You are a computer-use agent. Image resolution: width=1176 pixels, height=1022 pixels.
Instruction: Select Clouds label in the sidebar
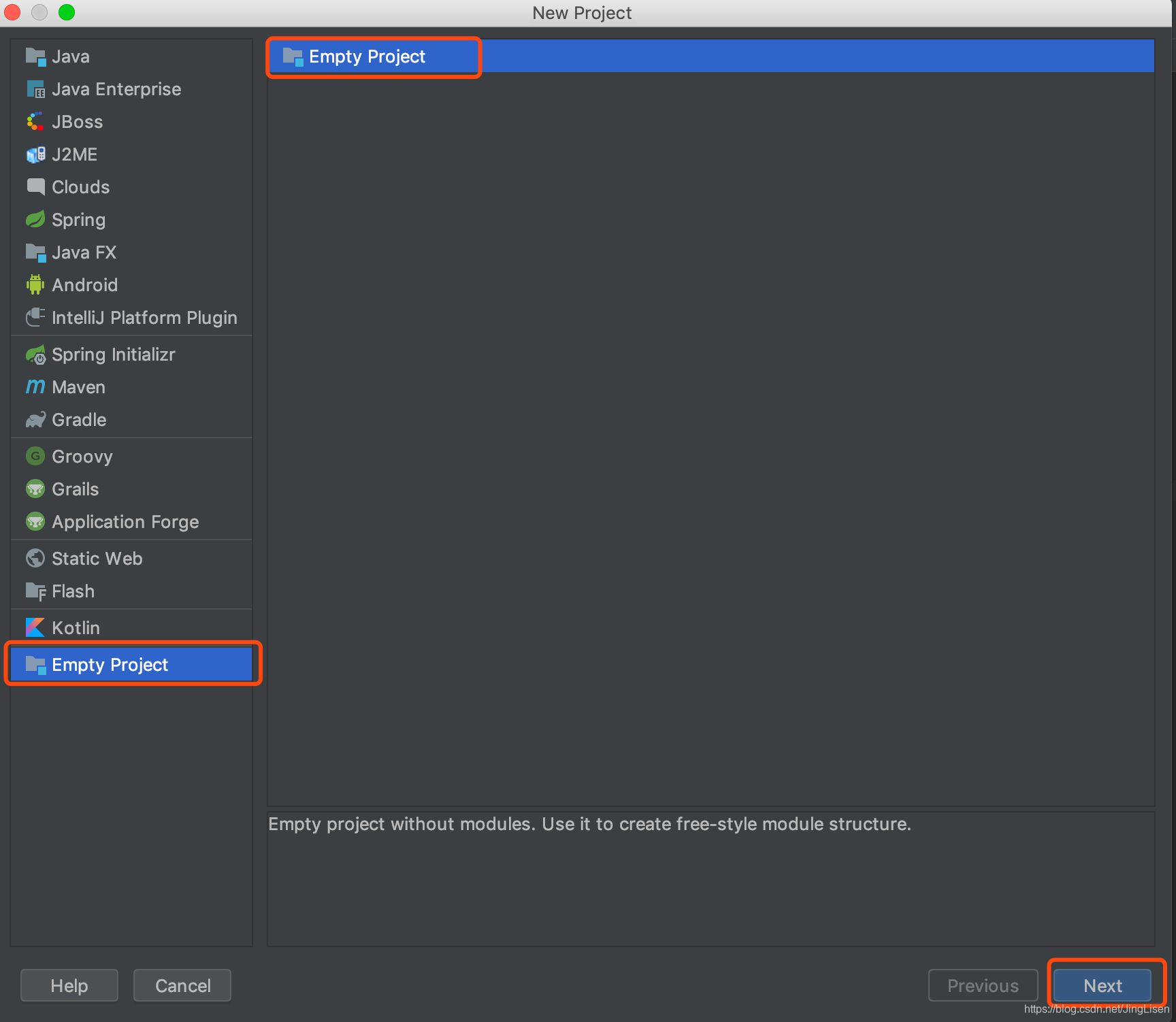[x=81, y=187]
